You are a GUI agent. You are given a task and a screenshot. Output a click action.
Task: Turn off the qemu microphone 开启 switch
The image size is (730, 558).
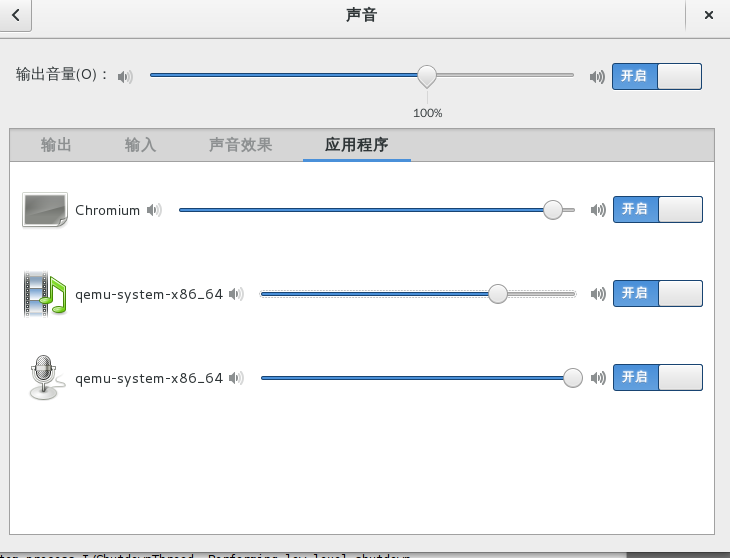click(x=657, y=378)
